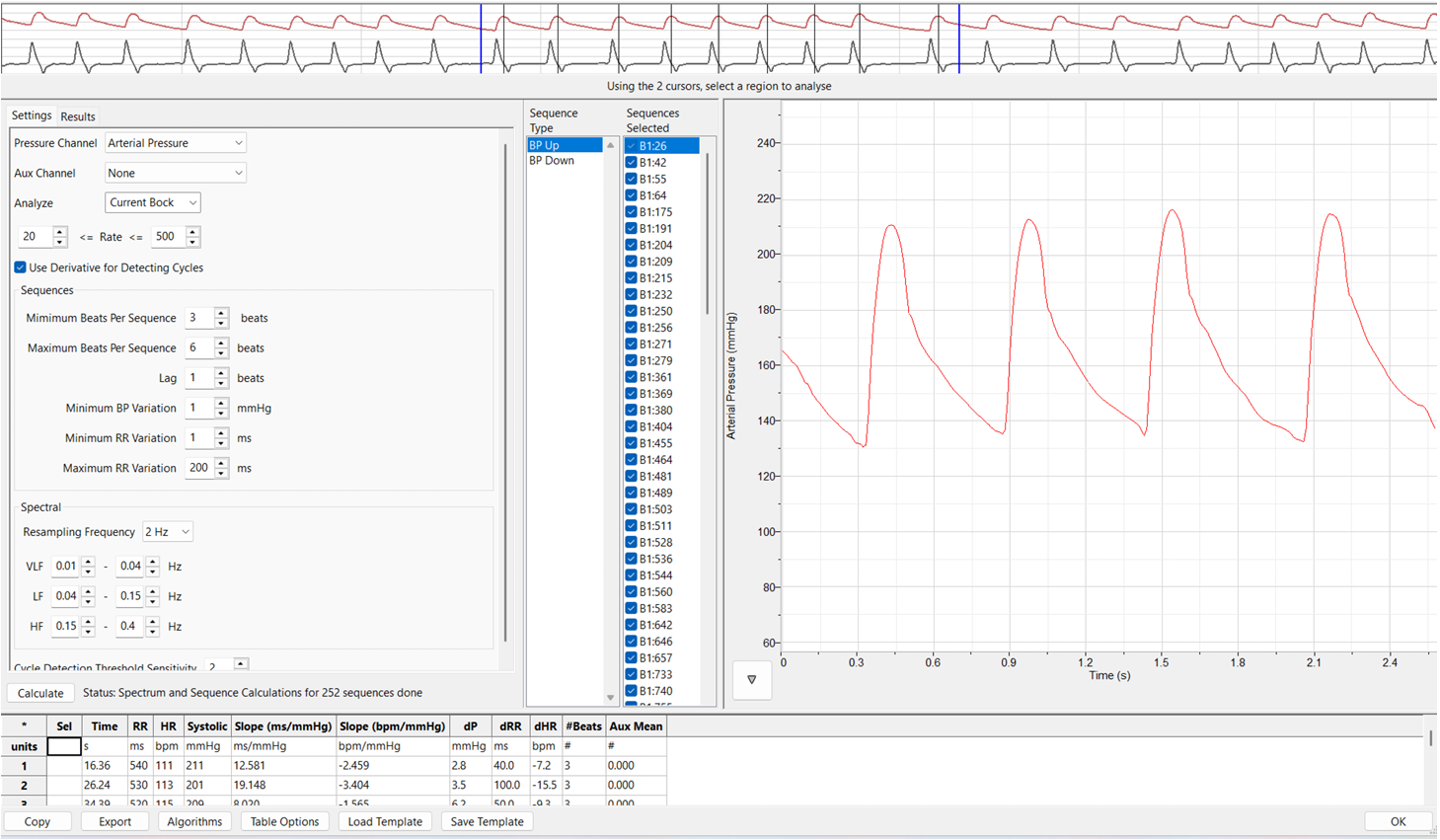The width and height of the screenshot is (1440, 840).
Task: Adjust the Maximum Beats Per Sequence stepper
Action: click(x=221, y=347)
